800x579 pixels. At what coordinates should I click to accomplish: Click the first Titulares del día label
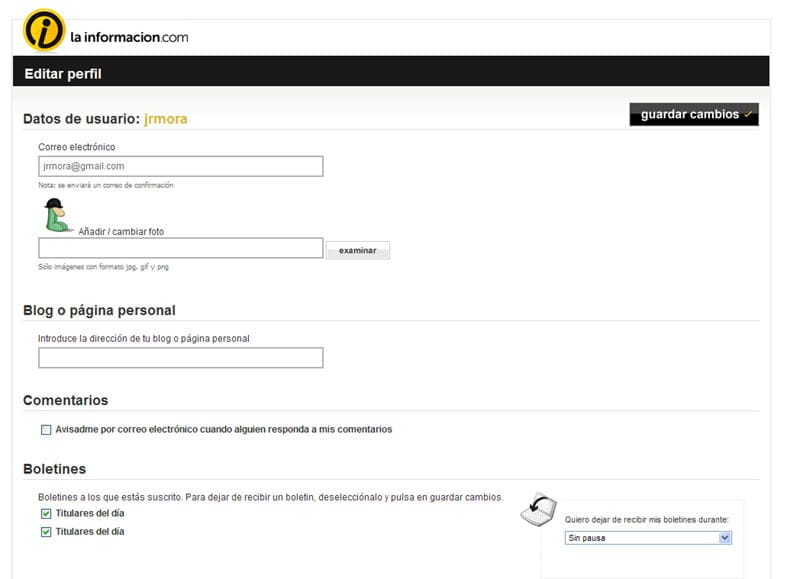tap(90, 513)
